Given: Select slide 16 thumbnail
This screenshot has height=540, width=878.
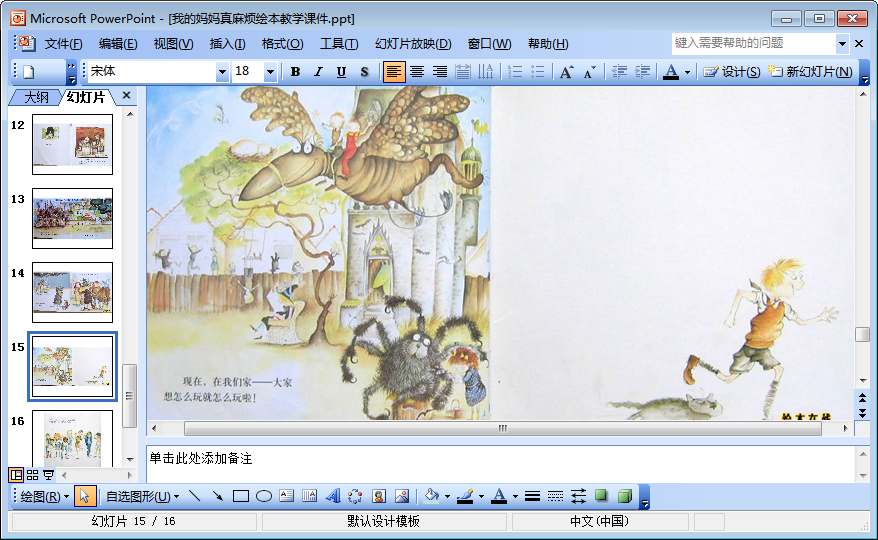Looking at the screenshot, I should [x=72, y=439].
